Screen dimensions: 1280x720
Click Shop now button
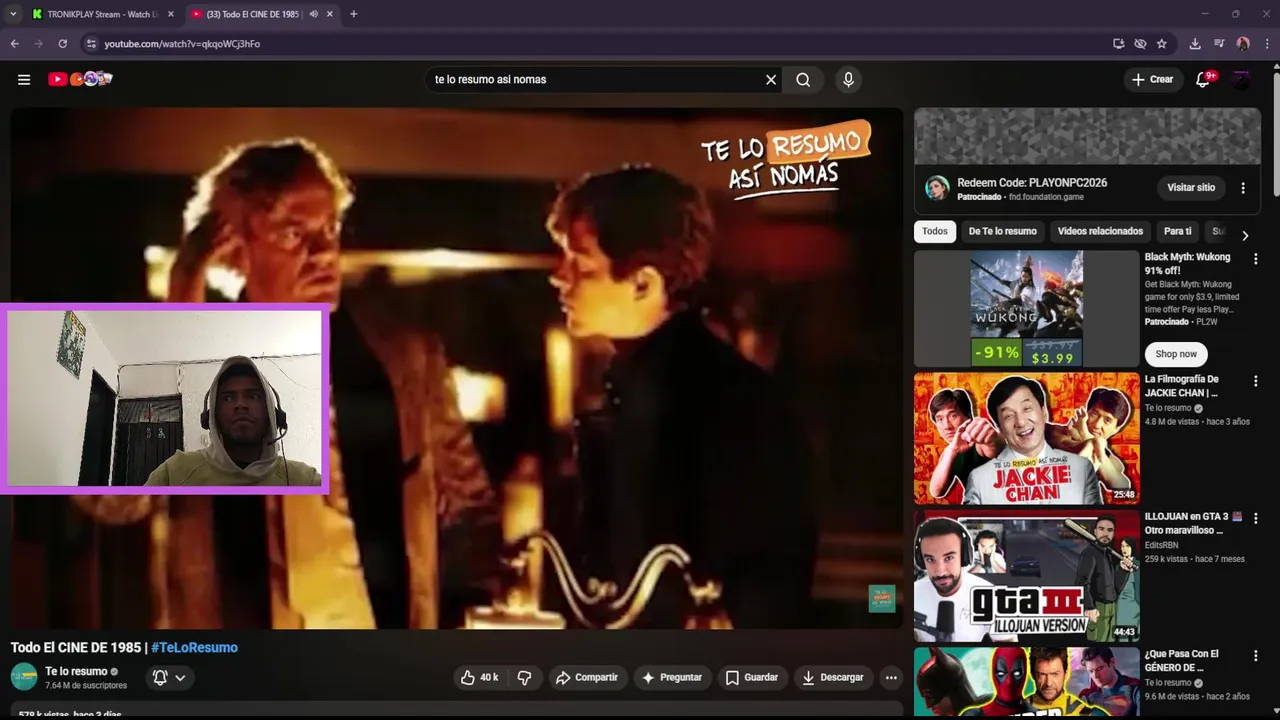point(1176,354)
